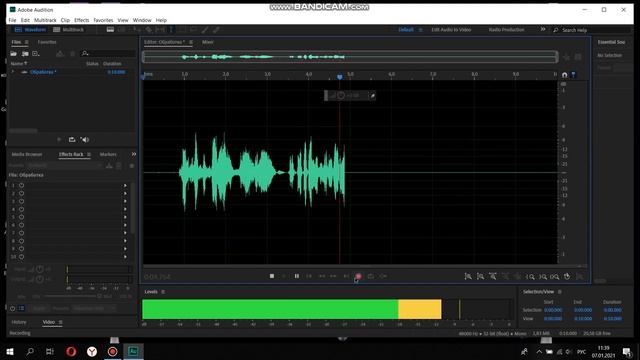The image size is (640, 360).
Task: Select Move tool in toolbar
Action: click(x=137, y=30)
